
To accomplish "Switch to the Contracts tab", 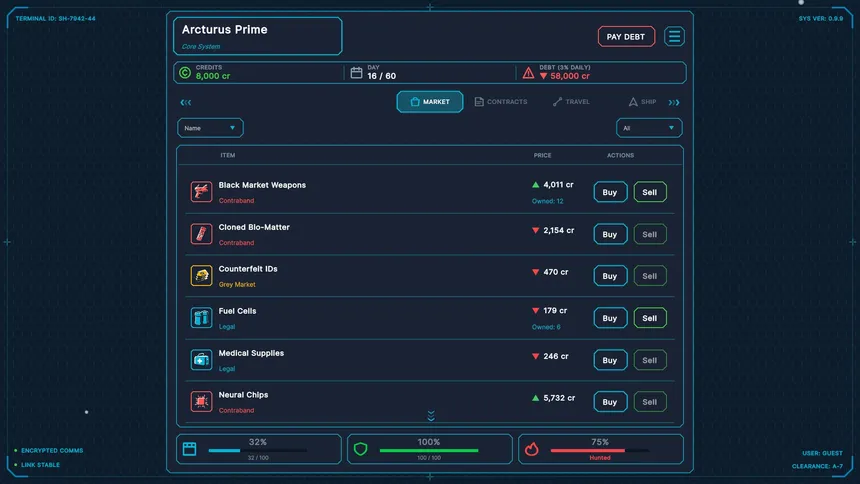I will 501,102.
